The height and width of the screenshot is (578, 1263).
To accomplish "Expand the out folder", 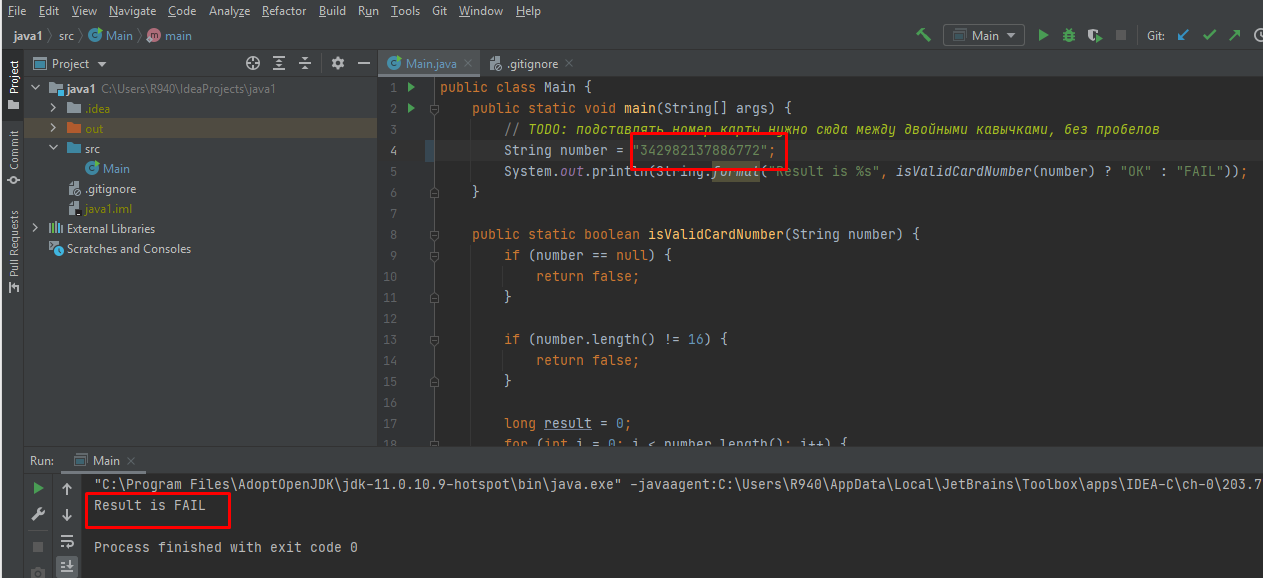I will [x=54, y=128].
